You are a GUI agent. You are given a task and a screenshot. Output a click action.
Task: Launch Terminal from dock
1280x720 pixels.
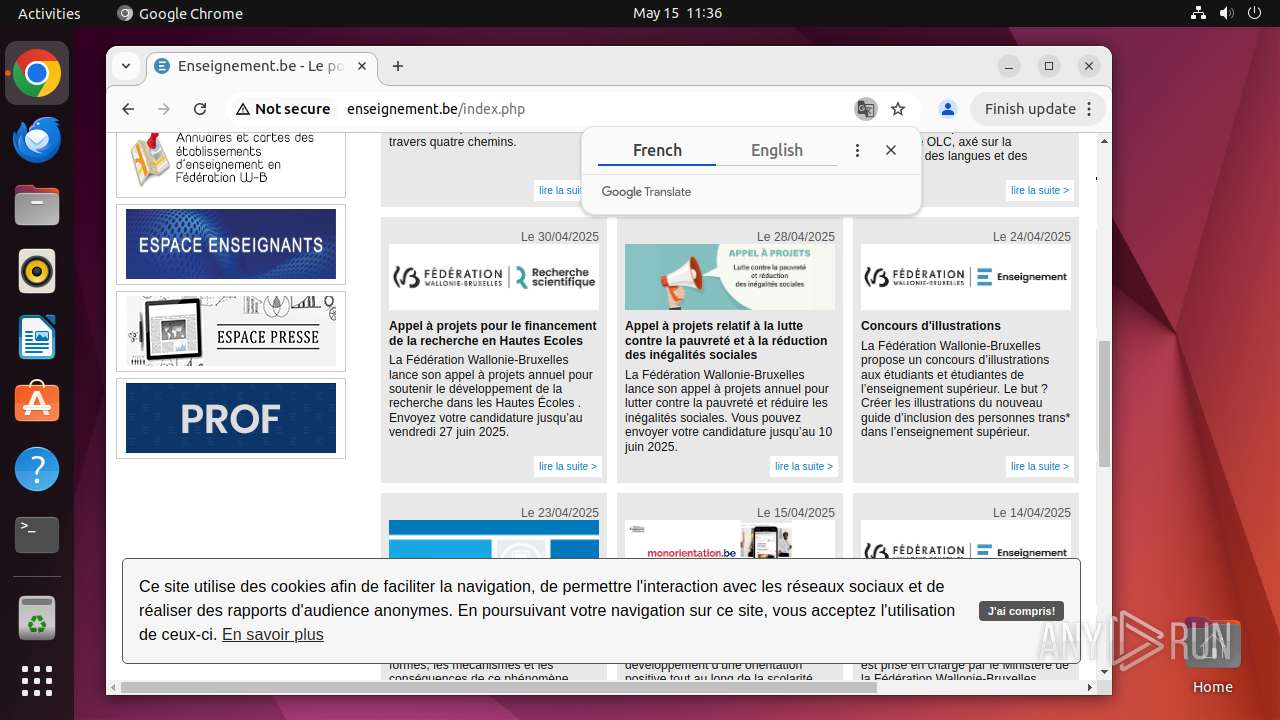coord(37,535)
